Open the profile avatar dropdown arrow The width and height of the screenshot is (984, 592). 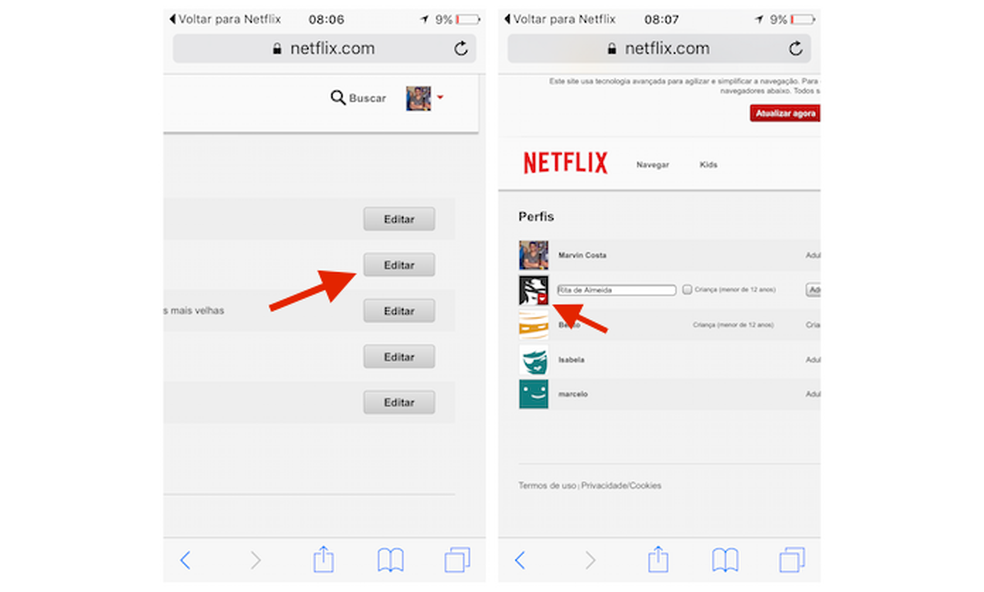tap(440, 98)
